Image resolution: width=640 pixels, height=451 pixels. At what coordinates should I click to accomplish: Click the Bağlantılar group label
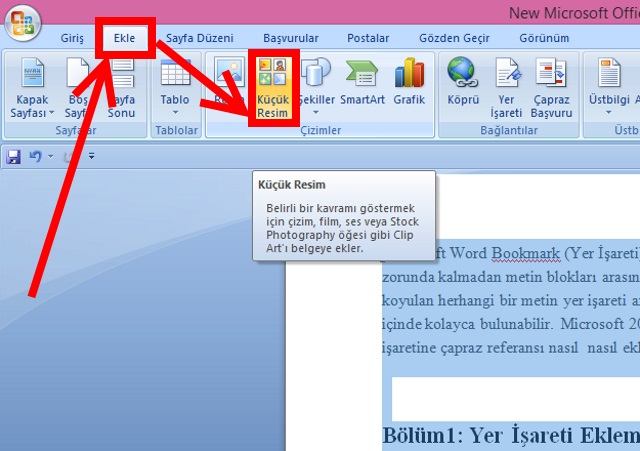[509, 131]
